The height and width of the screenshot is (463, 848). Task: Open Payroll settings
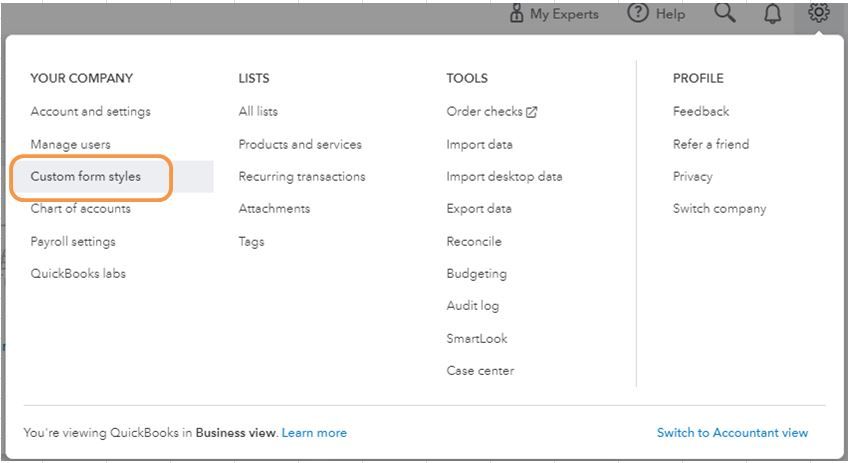(x=73, y=241)
